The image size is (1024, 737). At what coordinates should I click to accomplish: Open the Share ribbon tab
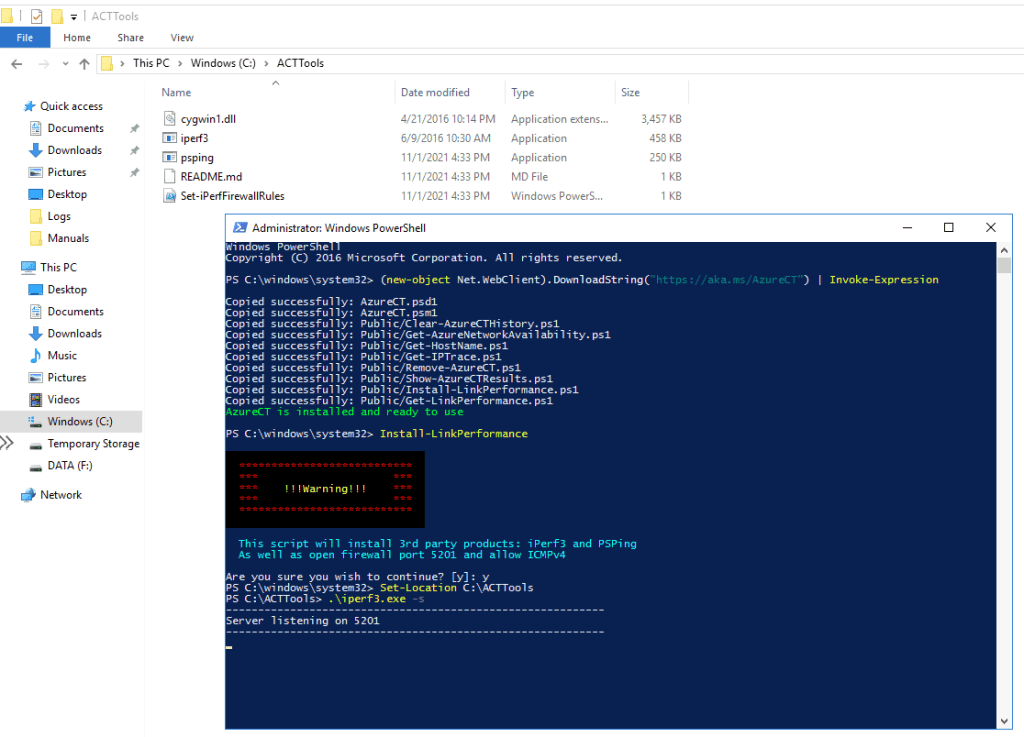click(131, 38)
